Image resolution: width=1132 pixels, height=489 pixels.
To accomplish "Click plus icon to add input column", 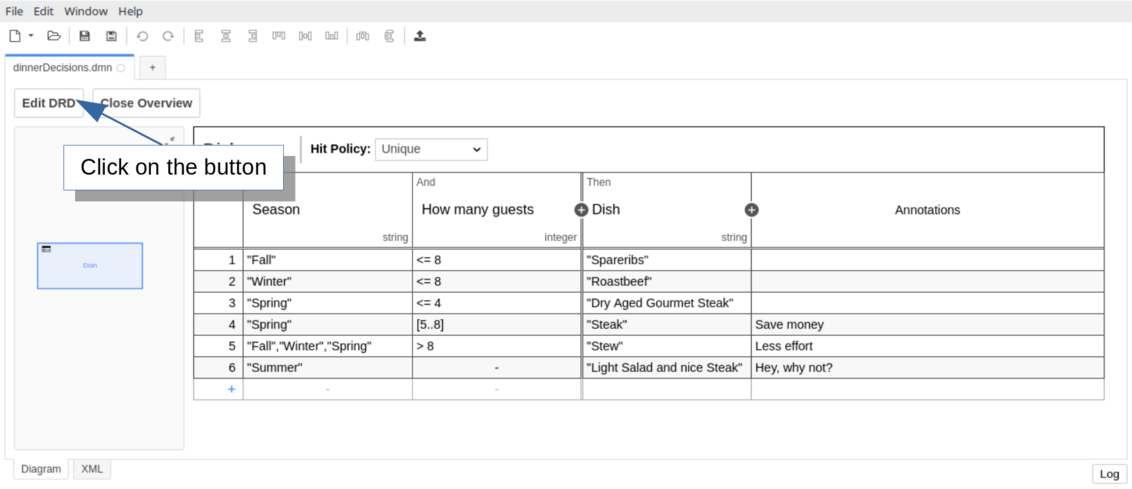I will (581, 210).
